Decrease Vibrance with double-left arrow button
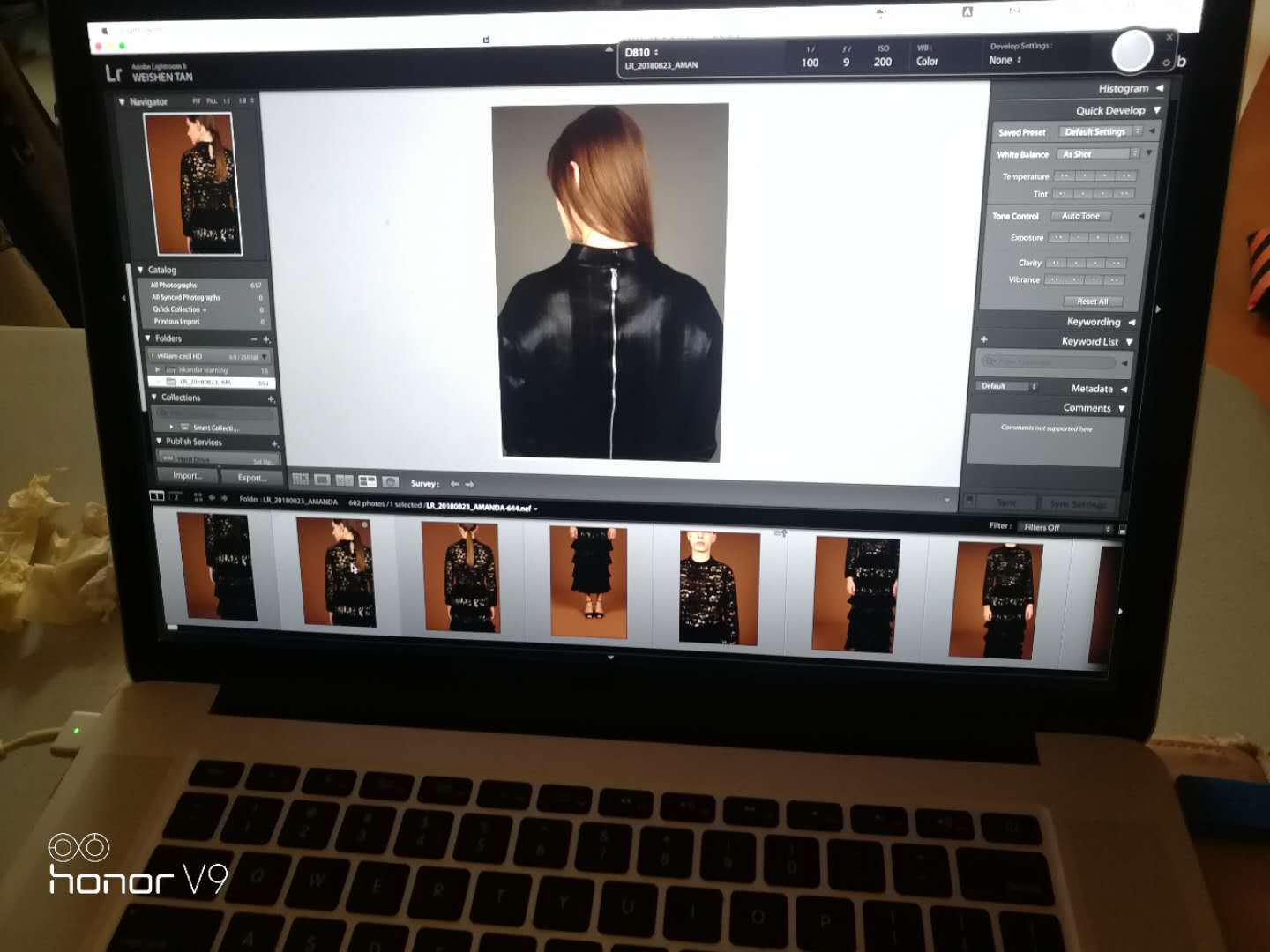This screenshot has width=1270, height=952. click(1054, 280)
